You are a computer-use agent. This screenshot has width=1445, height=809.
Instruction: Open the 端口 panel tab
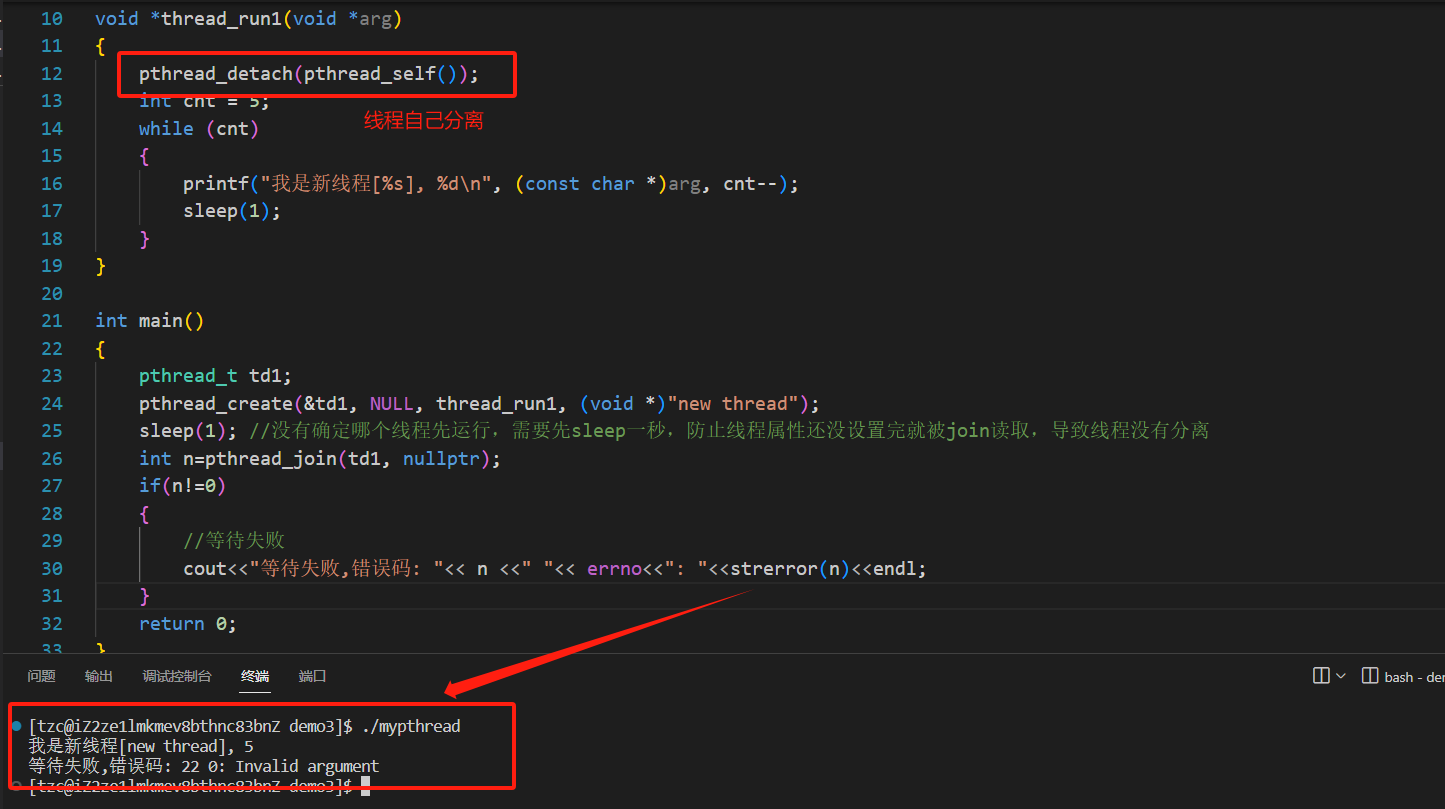pos(313,677)
